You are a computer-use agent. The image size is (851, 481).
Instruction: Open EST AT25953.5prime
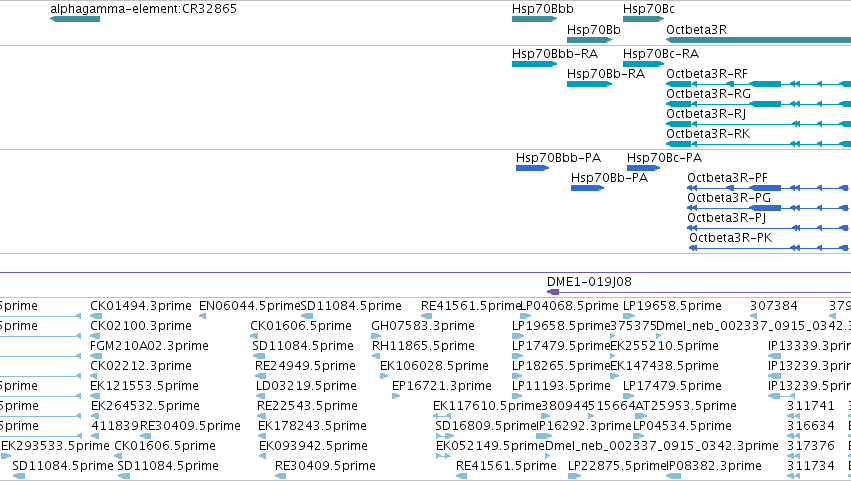pos(640,417)
